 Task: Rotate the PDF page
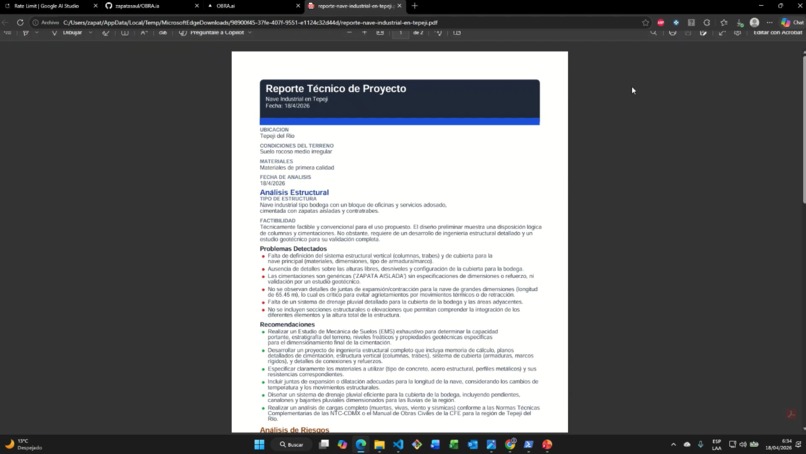[438, 32]
